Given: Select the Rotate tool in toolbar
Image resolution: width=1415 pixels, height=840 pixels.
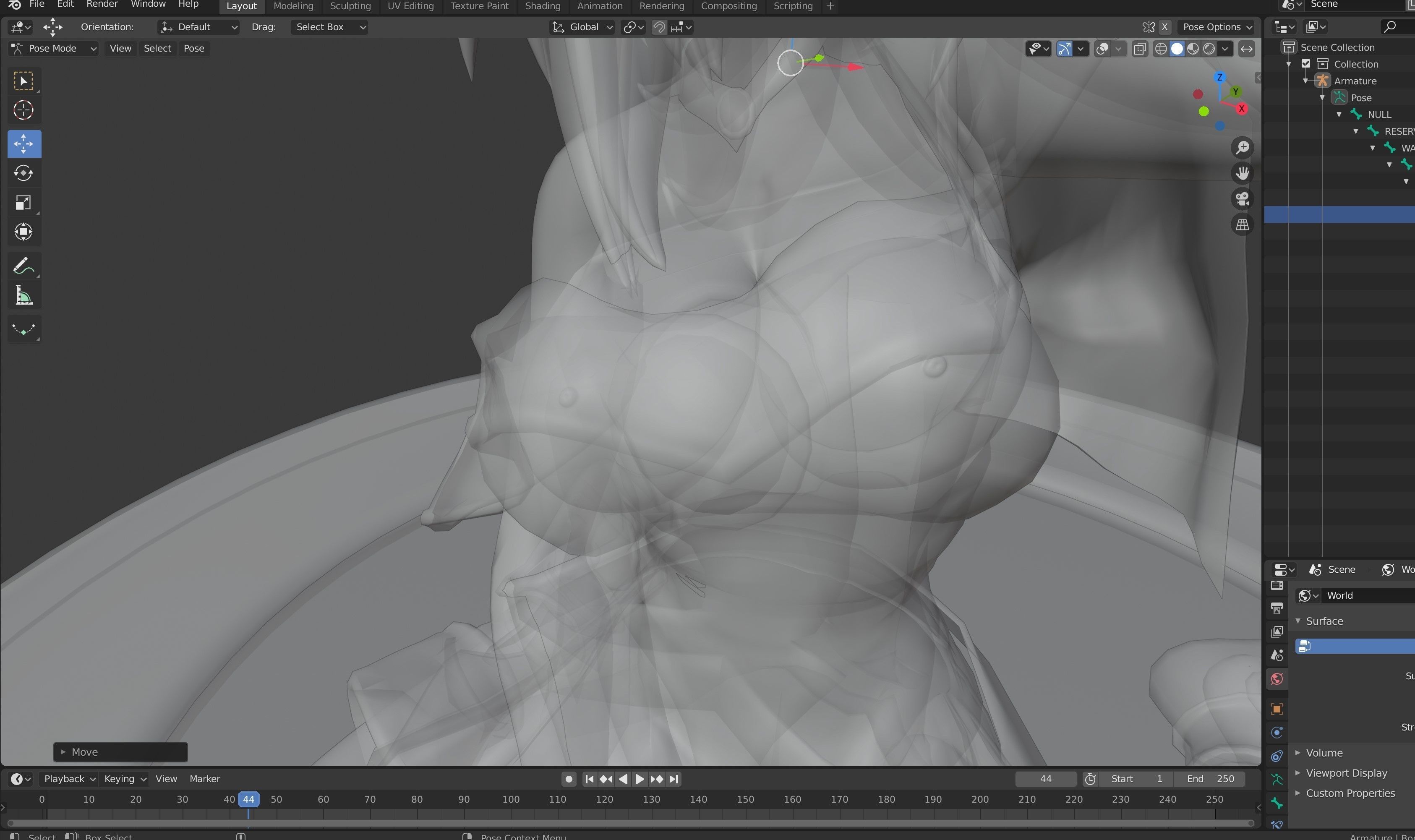Looking at the screenshot, I should [23, 172].
